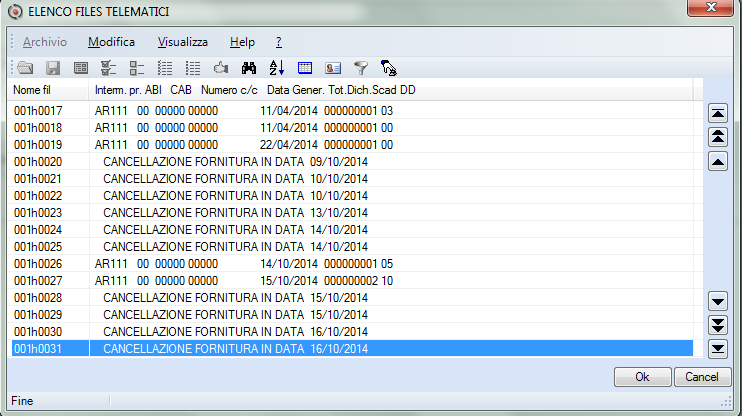Screen dimensions: 742x416
Task: Click the pointing hand cursor icon
Action: [389, 68]
